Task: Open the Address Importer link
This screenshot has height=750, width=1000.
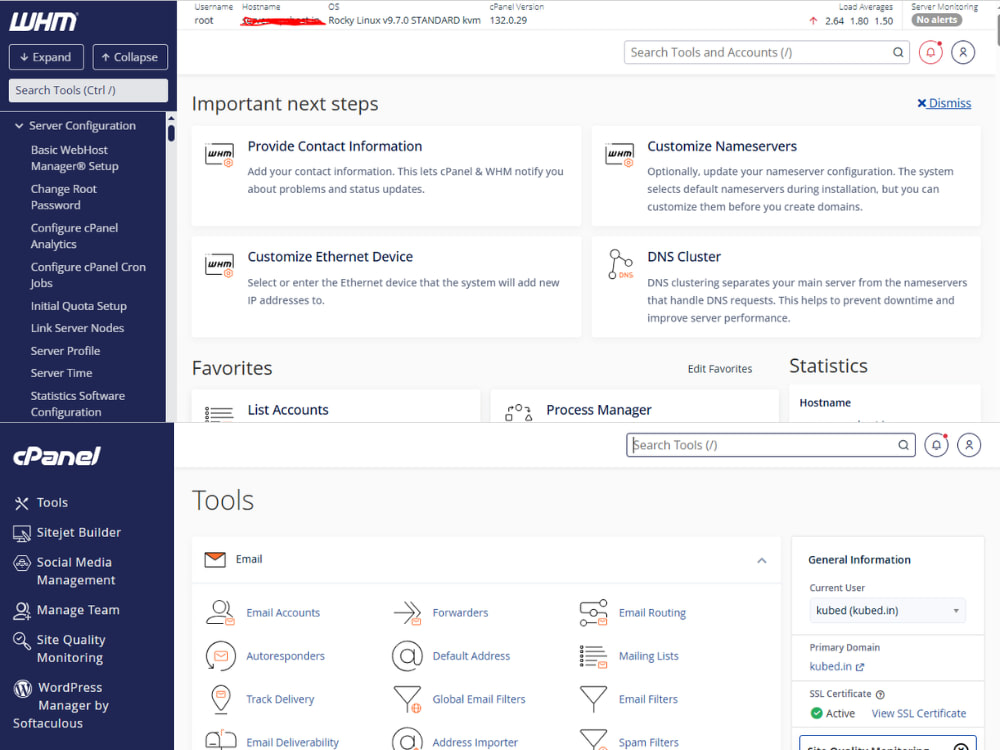Action: 475,742
